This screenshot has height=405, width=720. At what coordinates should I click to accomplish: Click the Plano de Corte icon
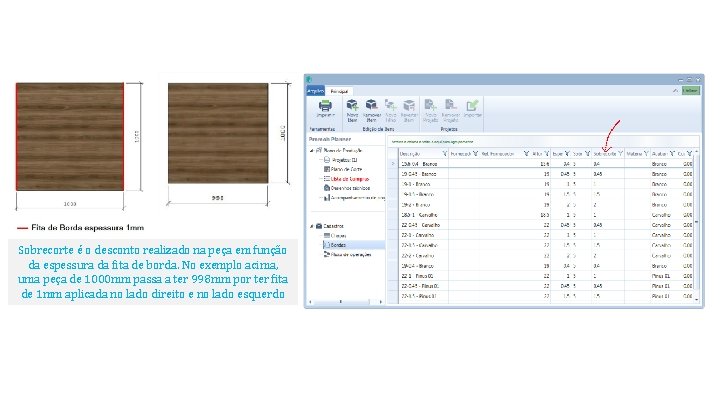point(327,169)
